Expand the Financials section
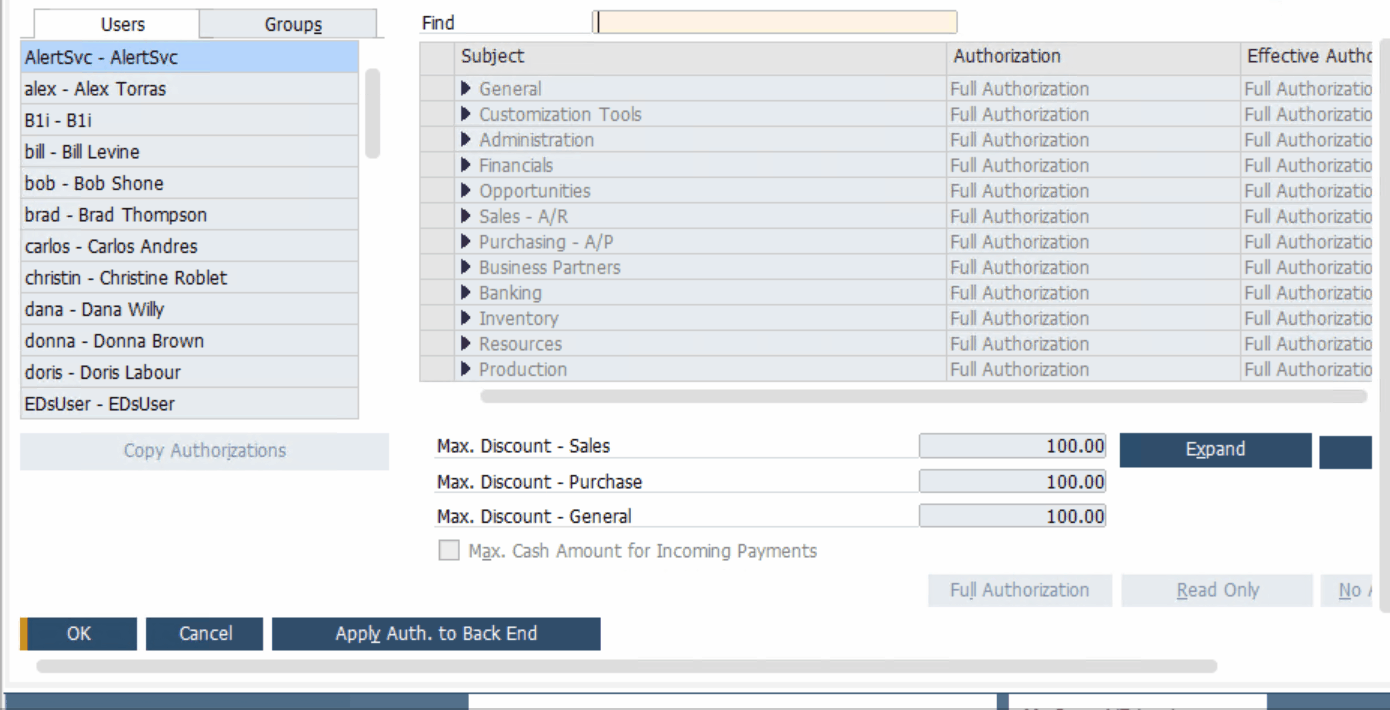1390x710 pixels. [464, 164]
